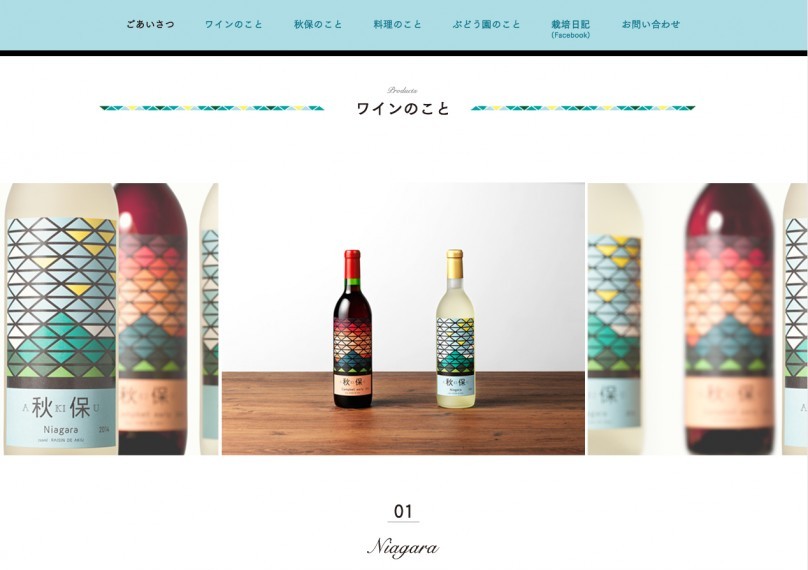Click the red wine bottle in center photo
Screen dimensions: 808x570
(x=352, y=329)
